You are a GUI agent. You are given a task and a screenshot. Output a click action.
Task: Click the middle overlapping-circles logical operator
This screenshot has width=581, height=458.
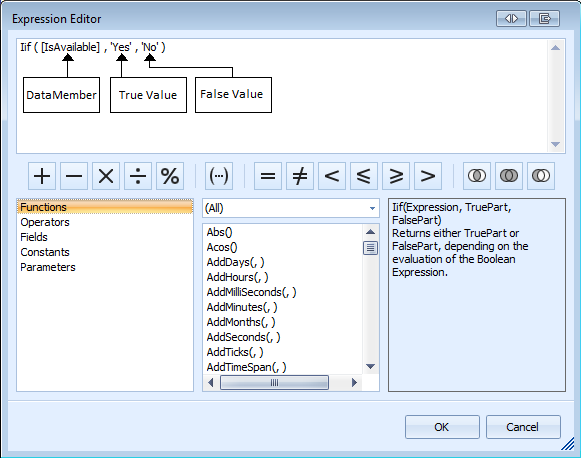(x=509, y=176)
